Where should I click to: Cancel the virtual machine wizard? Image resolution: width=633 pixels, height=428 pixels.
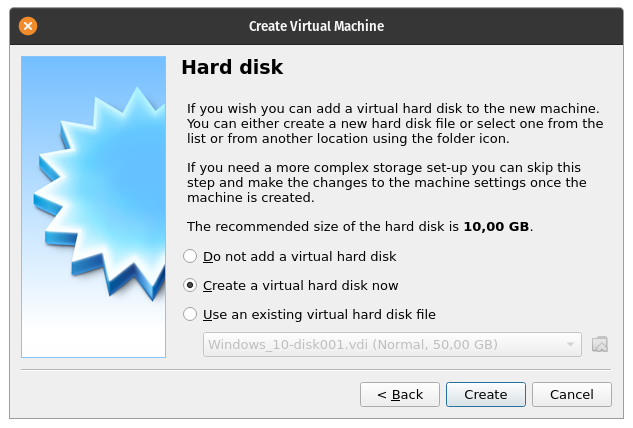tap(572, 395)
